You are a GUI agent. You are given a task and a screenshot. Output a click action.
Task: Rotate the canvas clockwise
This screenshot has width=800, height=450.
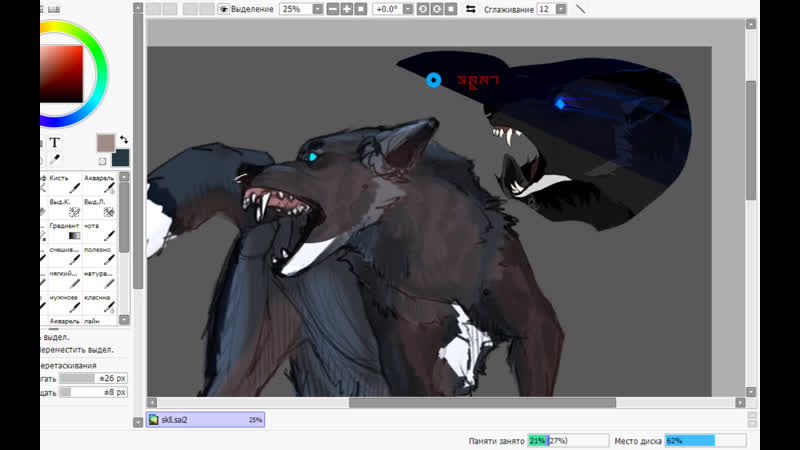[437, 9]
